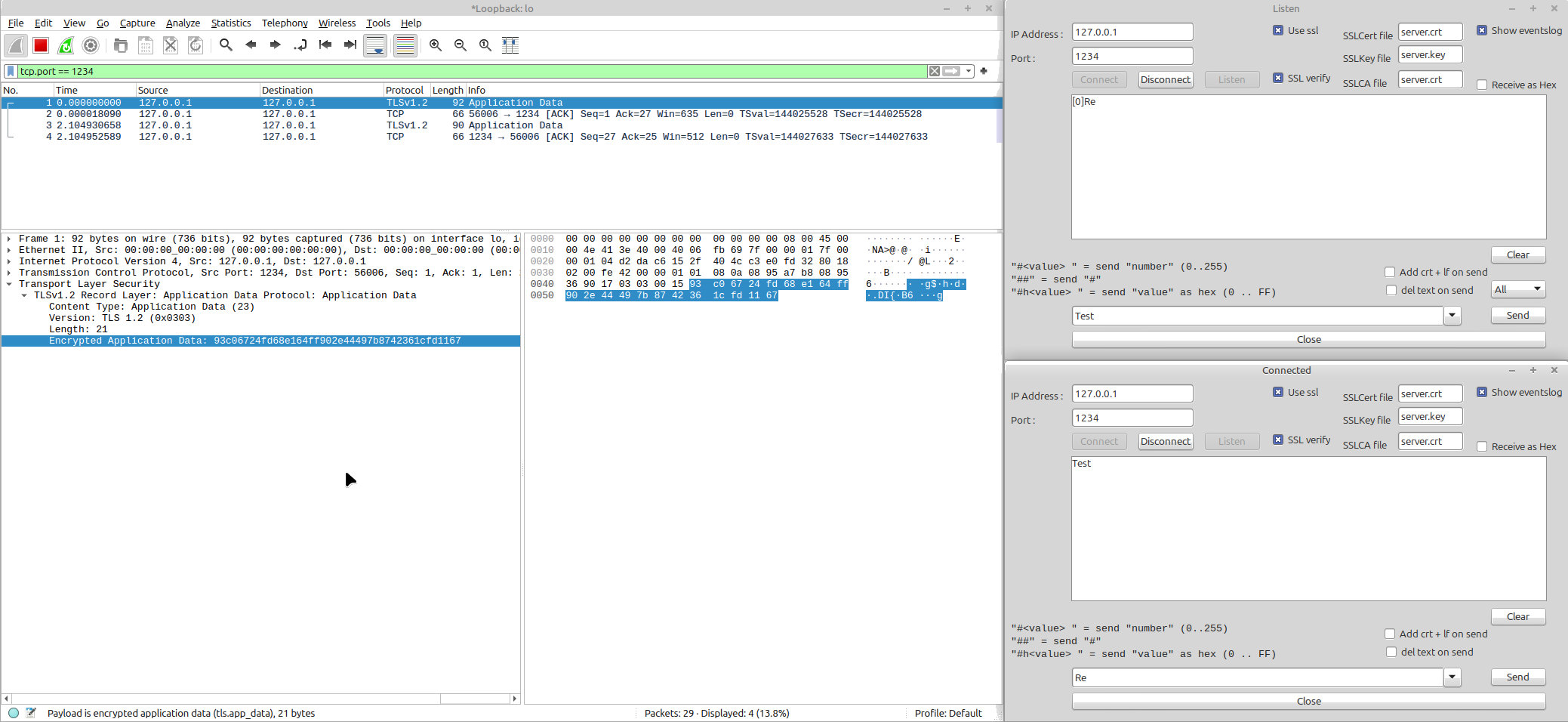Enable Receive as Hex in Listen window
Viewport: 1568px width, 722px height.
tap(1482, 85)
